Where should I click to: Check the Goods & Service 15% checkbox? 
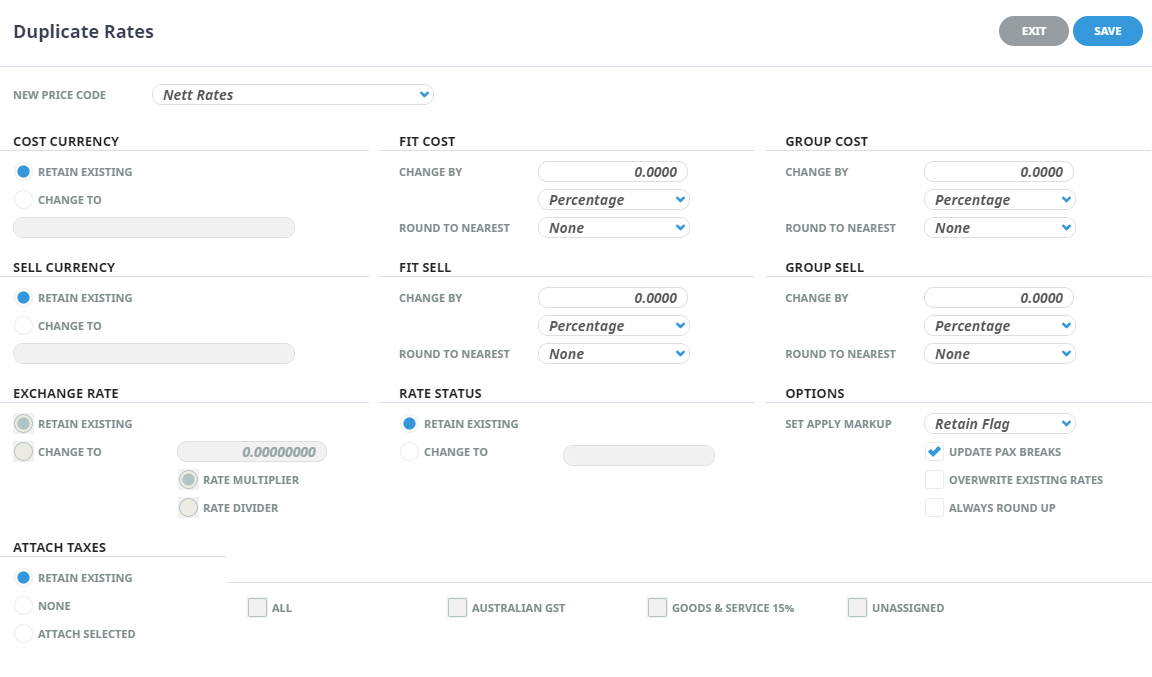pos(657,607)
